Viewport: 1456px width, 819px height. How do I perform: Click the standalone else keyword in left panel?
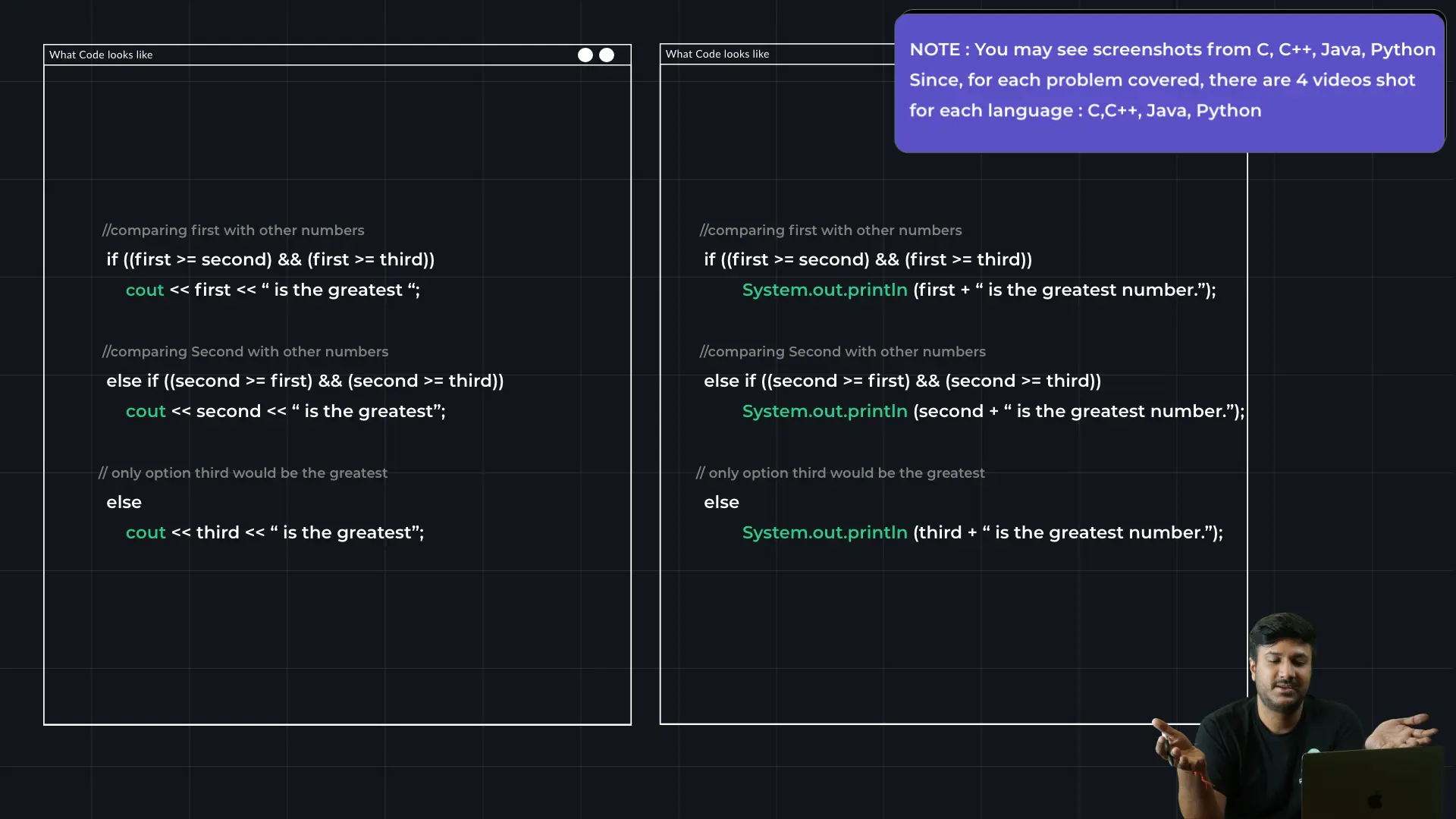124,502
